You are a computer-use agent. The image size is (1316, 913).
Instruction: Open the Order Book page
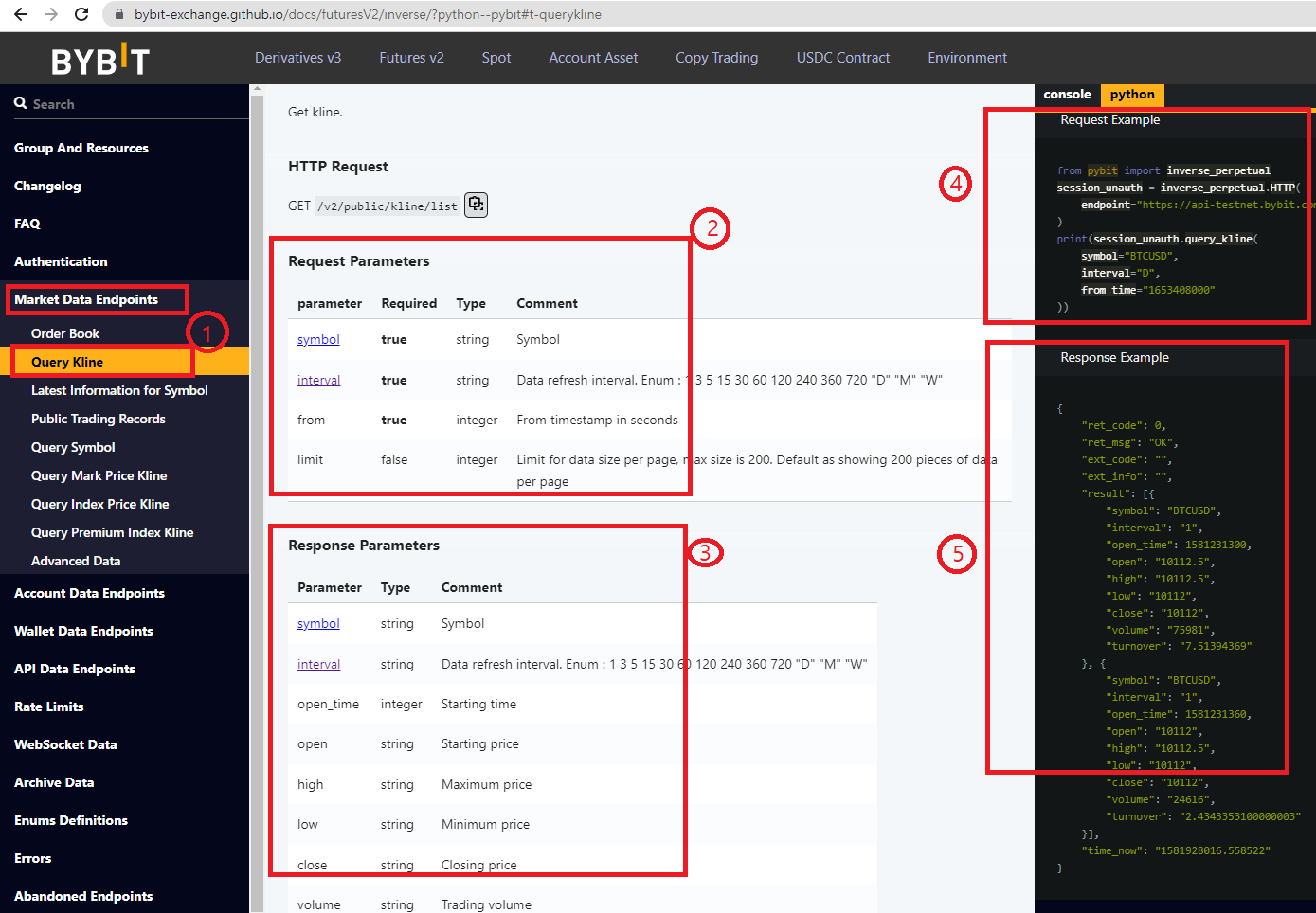(x=65, y=333)
